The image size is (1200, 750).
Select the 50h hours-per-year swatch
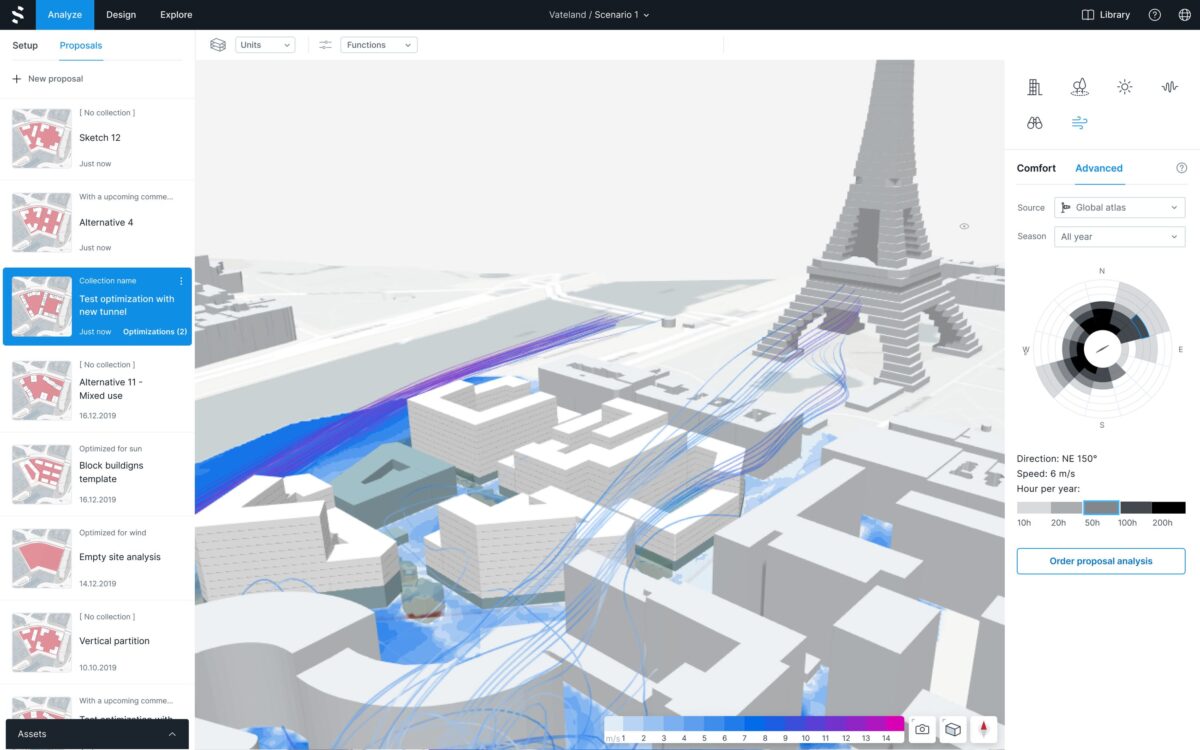pyautogui.click(x=1101, y=508)
